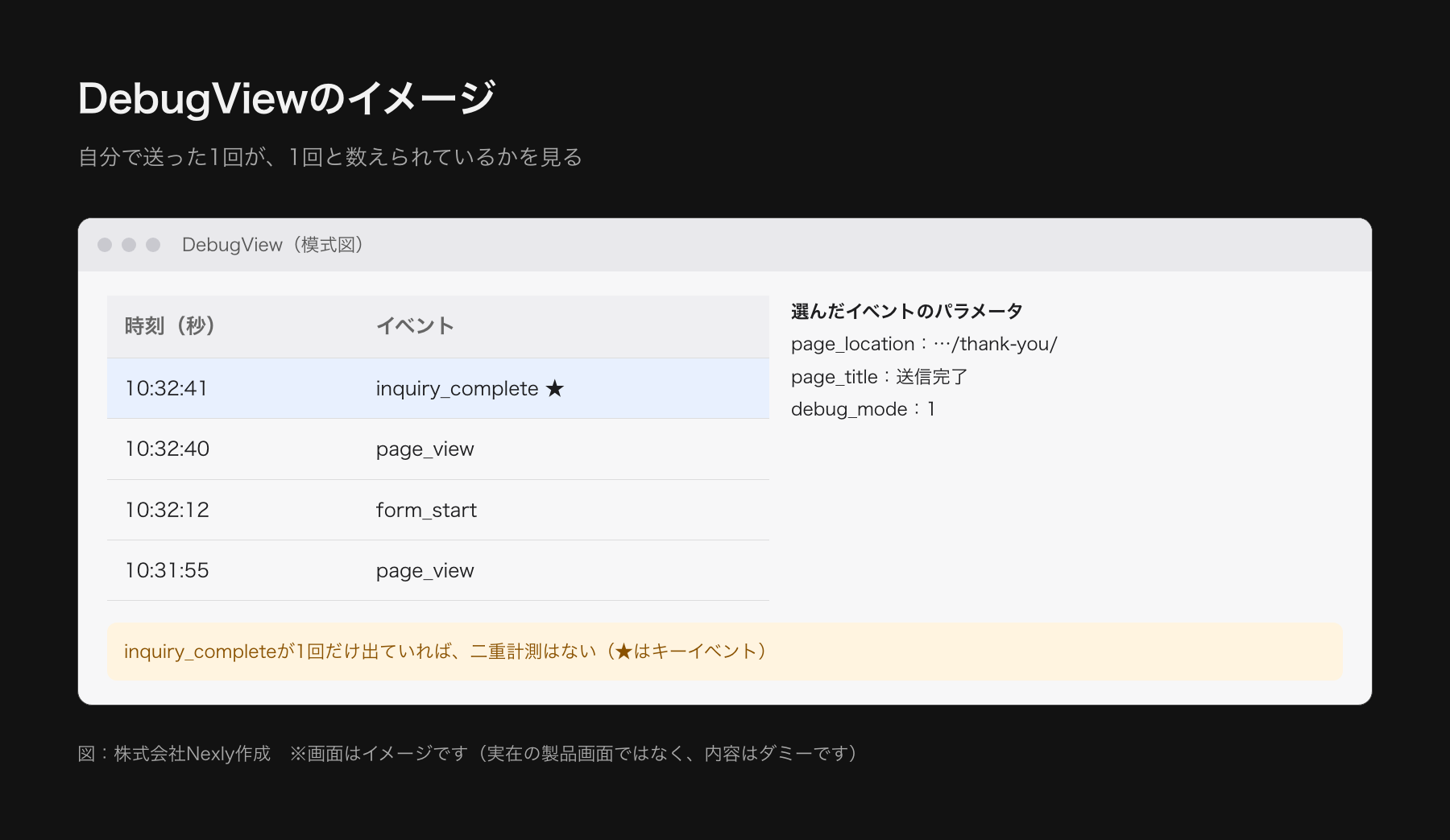The image size is (1450, 840).
Task: Click the star icon beside inquiry_complete
Action: click(x=555, y=388)
